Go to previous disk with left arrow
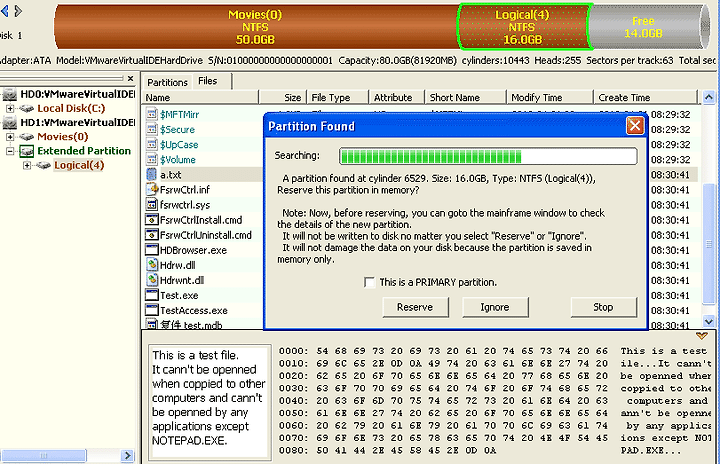The height and width of the screenshot is (464, 720). point(5,11)
